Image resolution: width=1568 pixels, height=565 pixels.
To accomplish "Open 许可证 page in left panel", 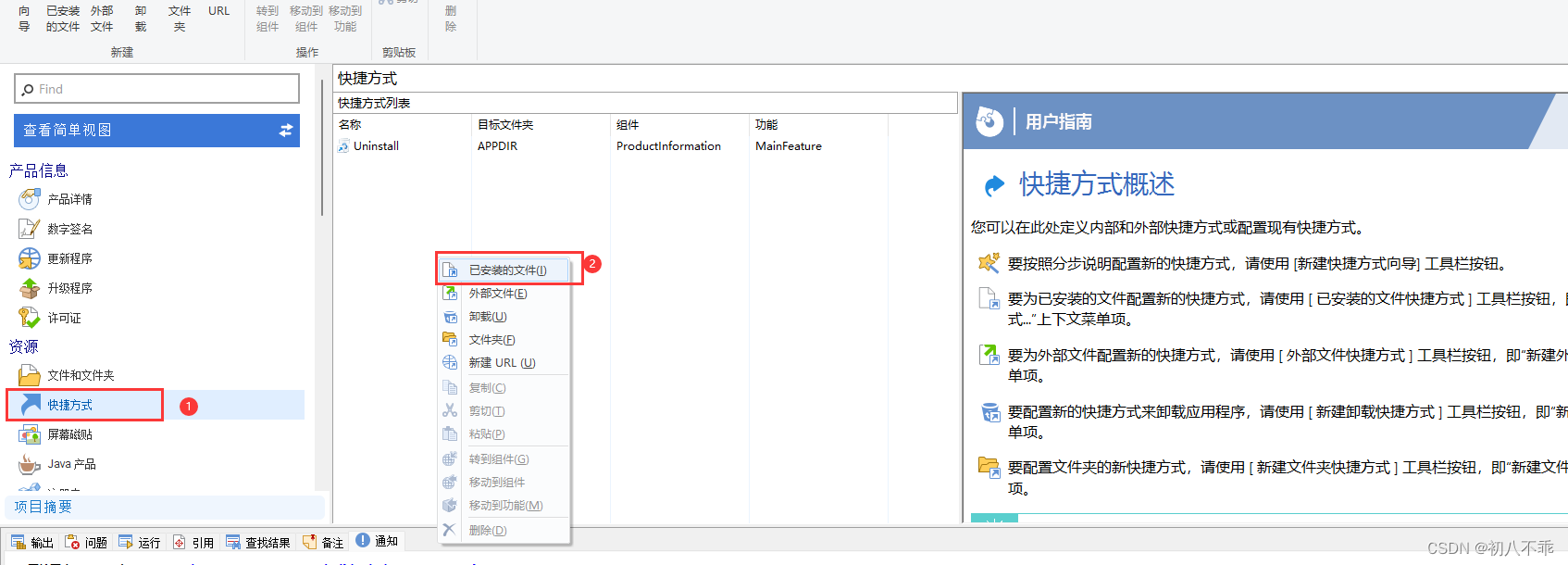I will pos(64,318).
